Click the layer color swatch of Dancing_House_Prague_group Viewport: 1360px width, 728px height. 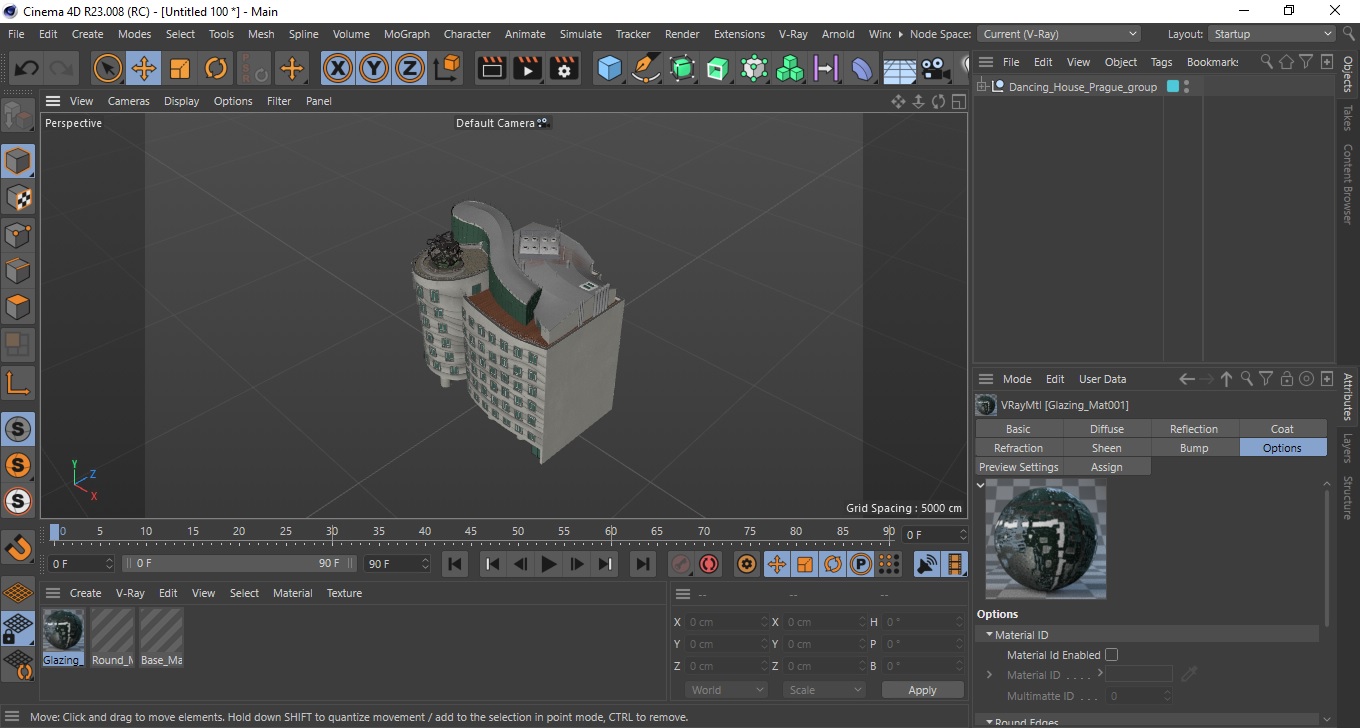(x=1173, y=87)
